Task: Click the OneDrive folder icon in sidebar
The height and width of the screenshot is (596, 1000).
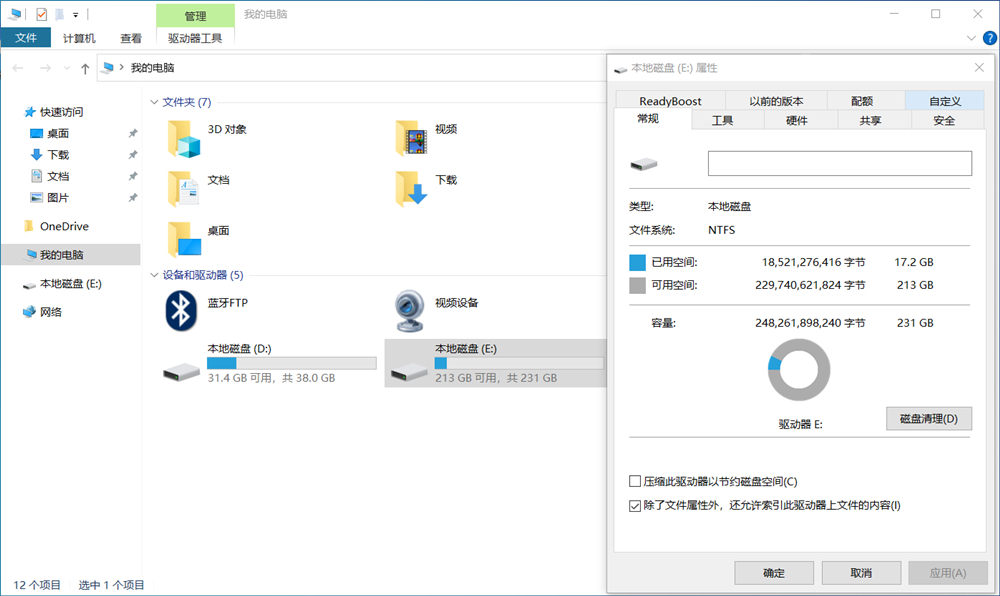Action: (x=29, y=226)
